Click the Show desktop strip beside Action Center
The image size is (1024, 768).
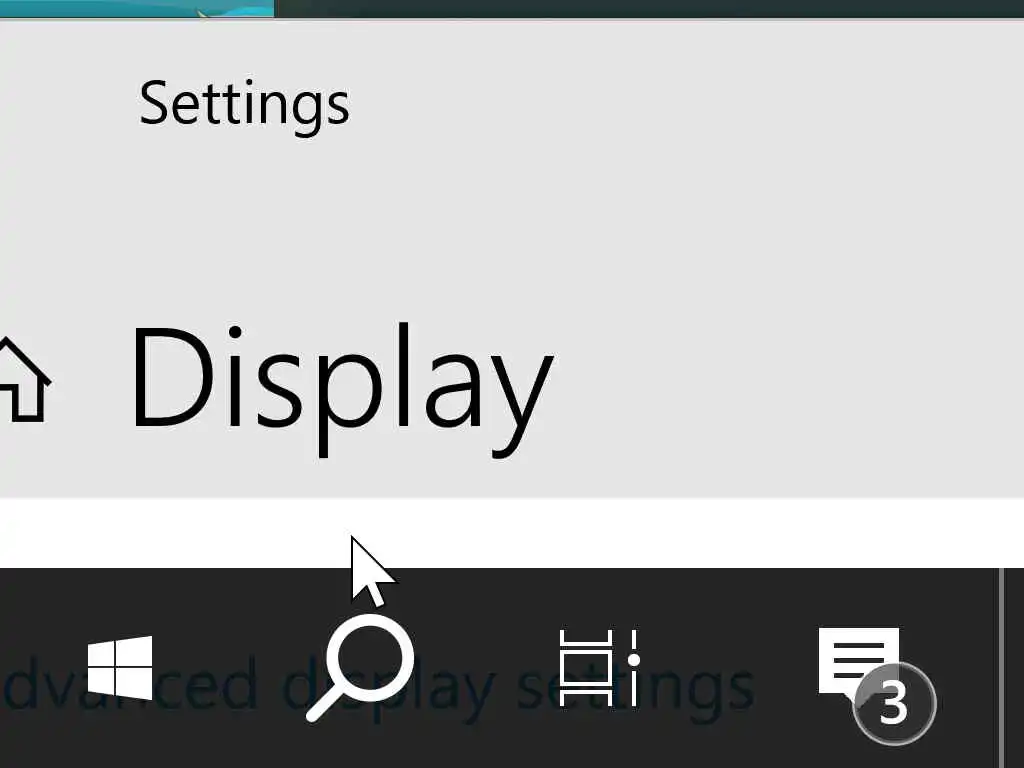tap(1013, 668)
